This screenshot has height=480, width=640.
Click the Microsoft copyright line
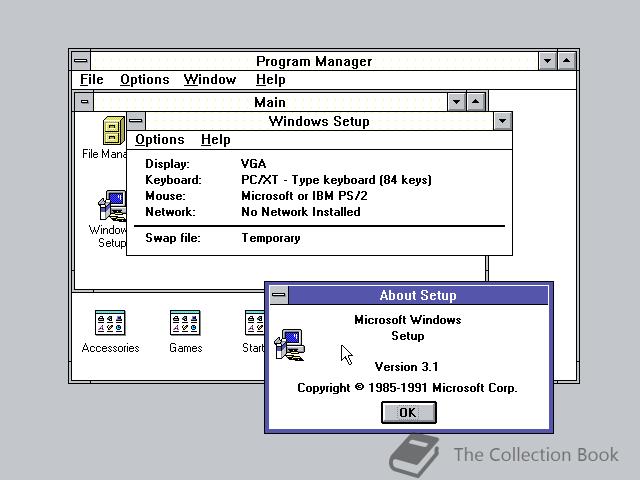point(407,388)
